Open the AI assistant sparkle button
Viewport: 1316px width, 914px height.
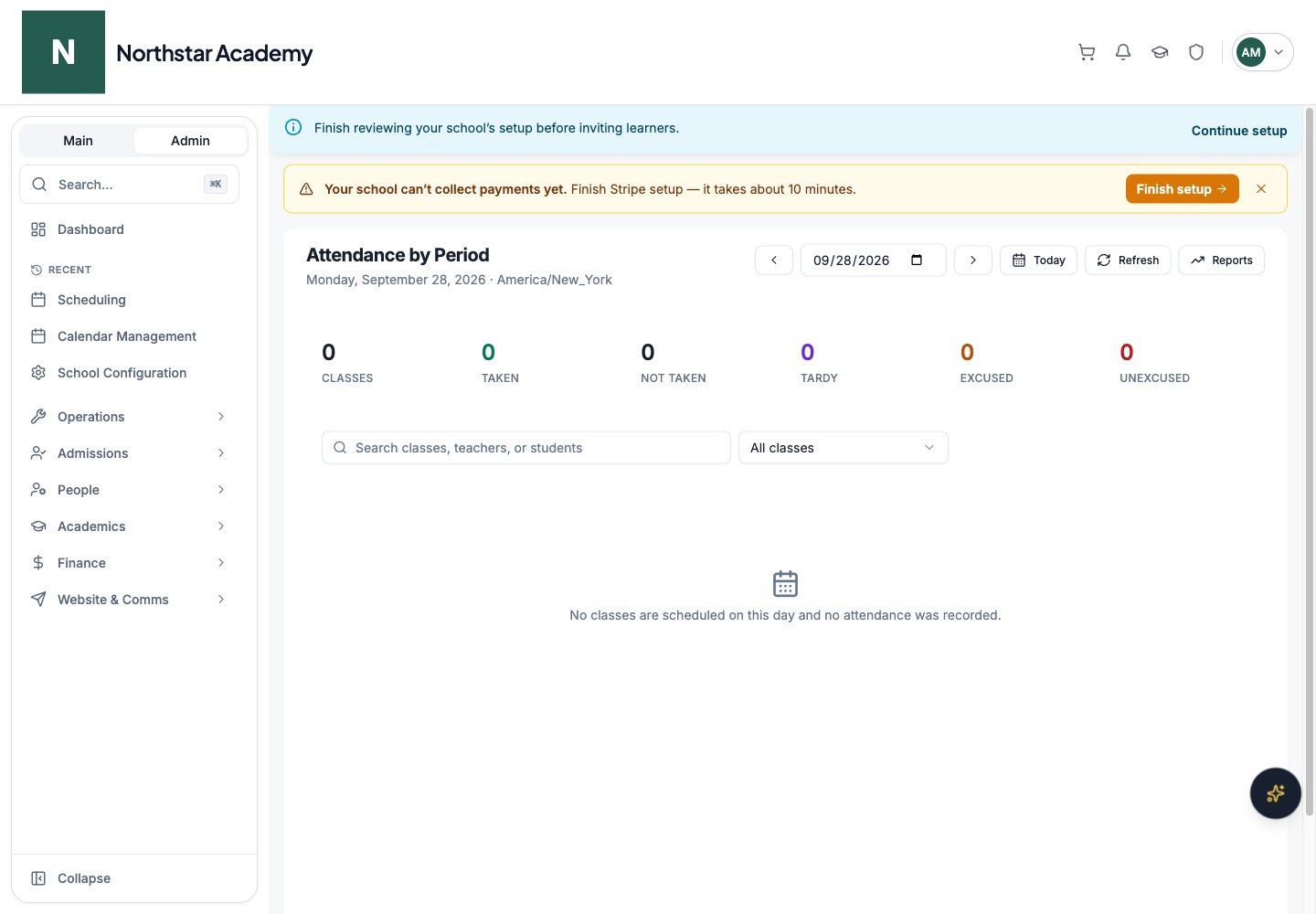click(x=1276, y=793)
